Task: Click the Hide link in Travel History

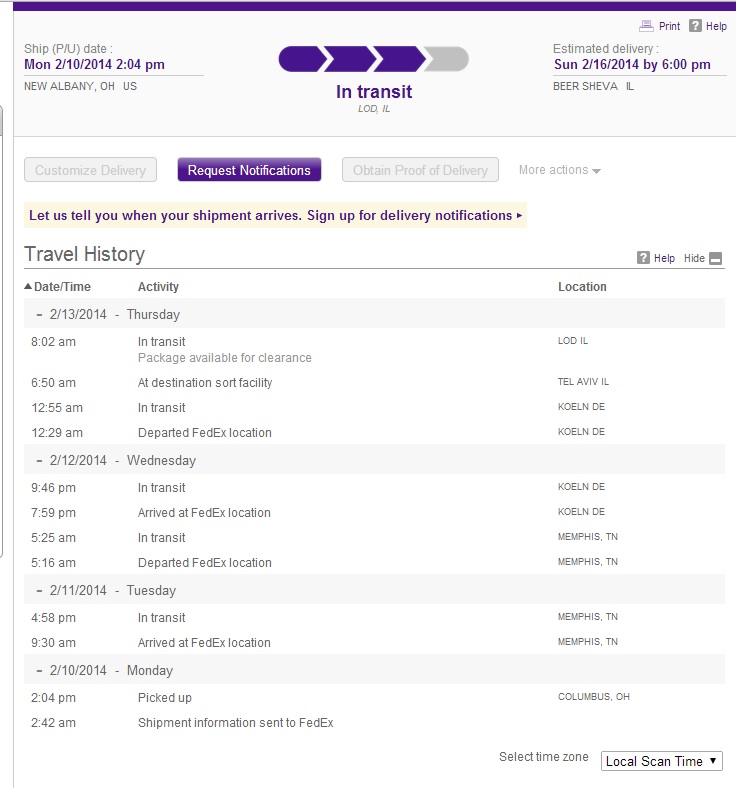Action: [694, 258]
